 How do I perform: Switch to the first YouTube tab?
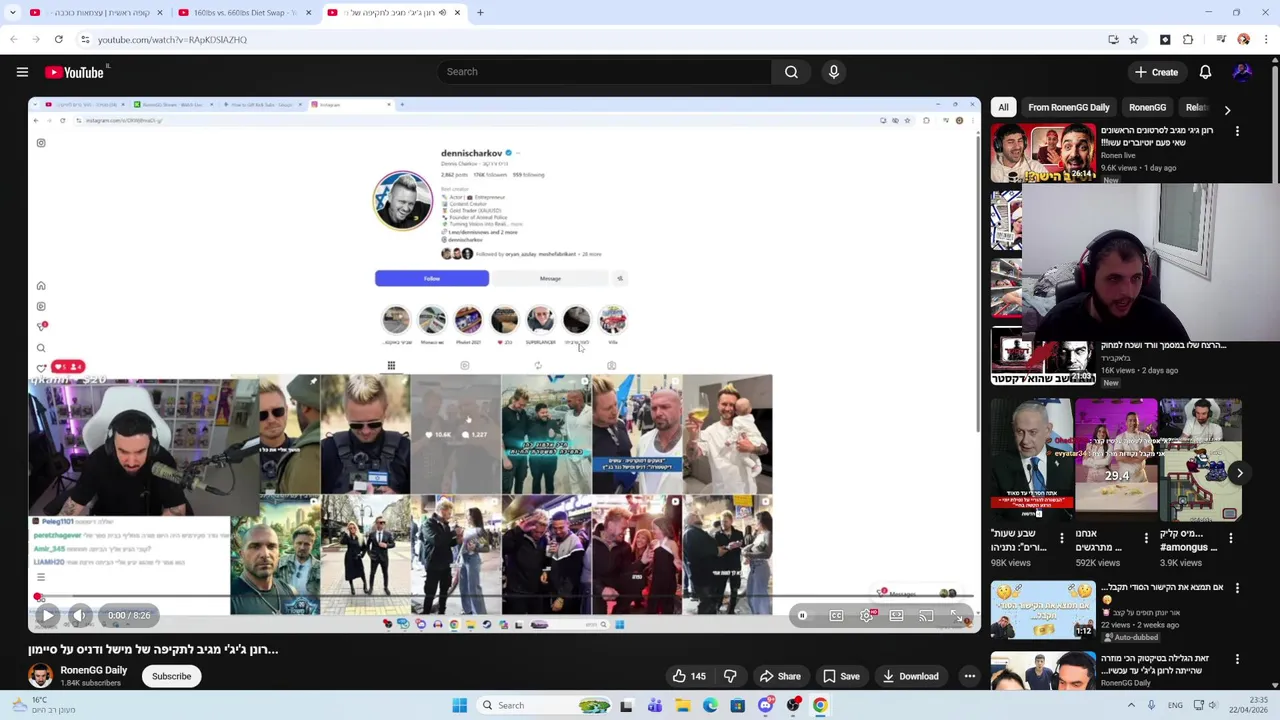pos(97,13)
